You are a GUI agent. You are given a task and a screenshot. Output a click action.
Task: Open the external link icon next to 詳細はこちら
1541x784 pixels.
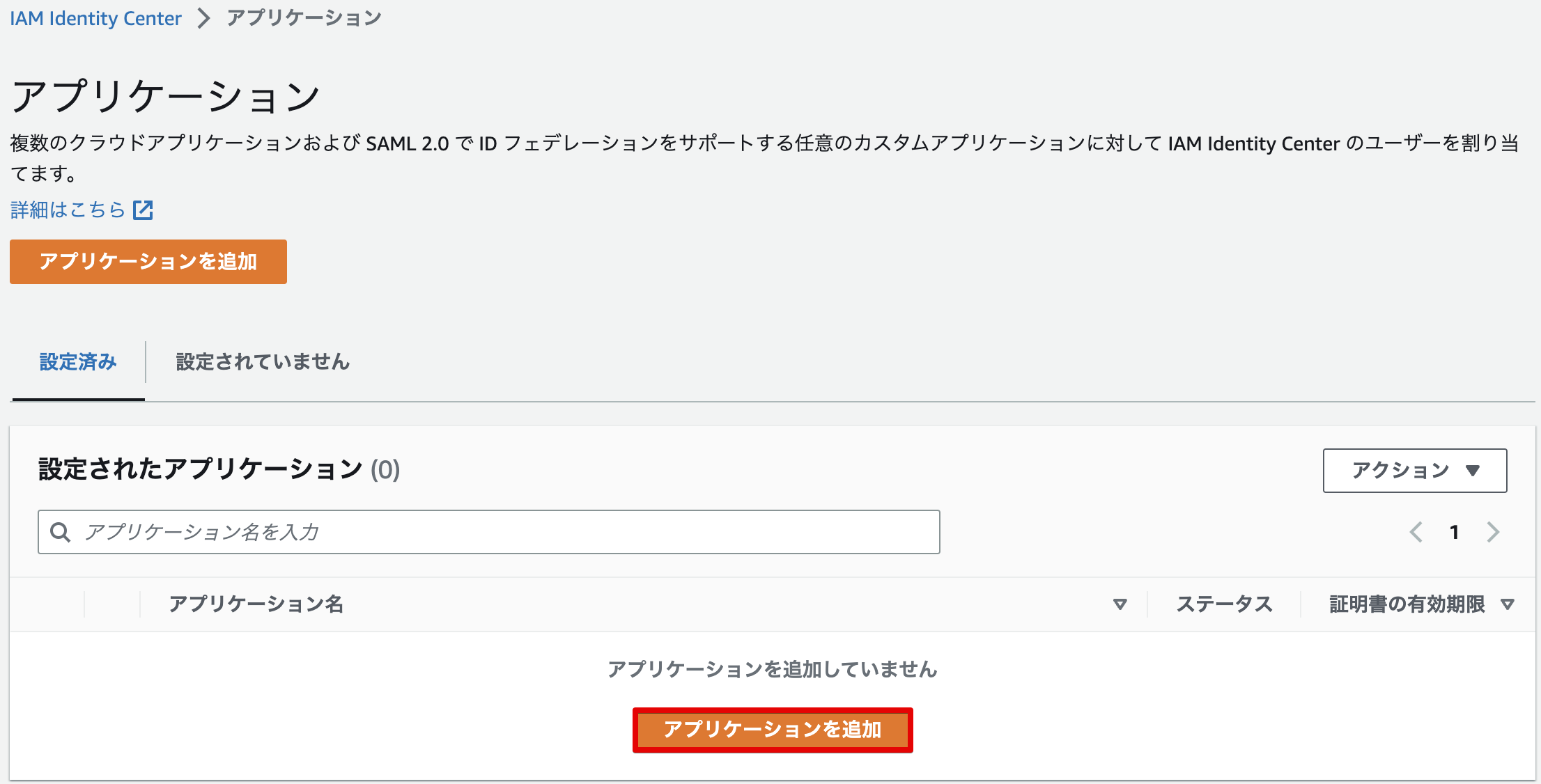[144, 209]
